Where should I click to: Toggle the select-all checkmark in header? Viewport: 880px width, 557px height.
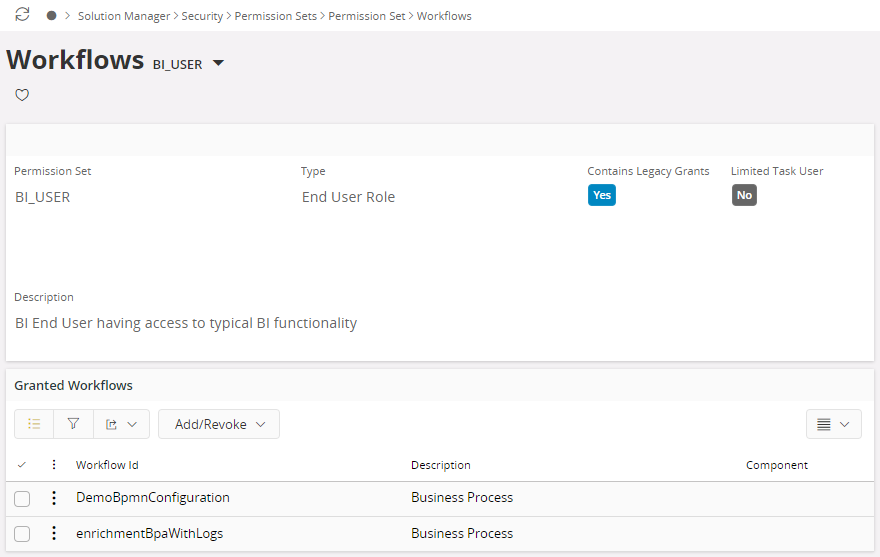click(x=22, y=465)
